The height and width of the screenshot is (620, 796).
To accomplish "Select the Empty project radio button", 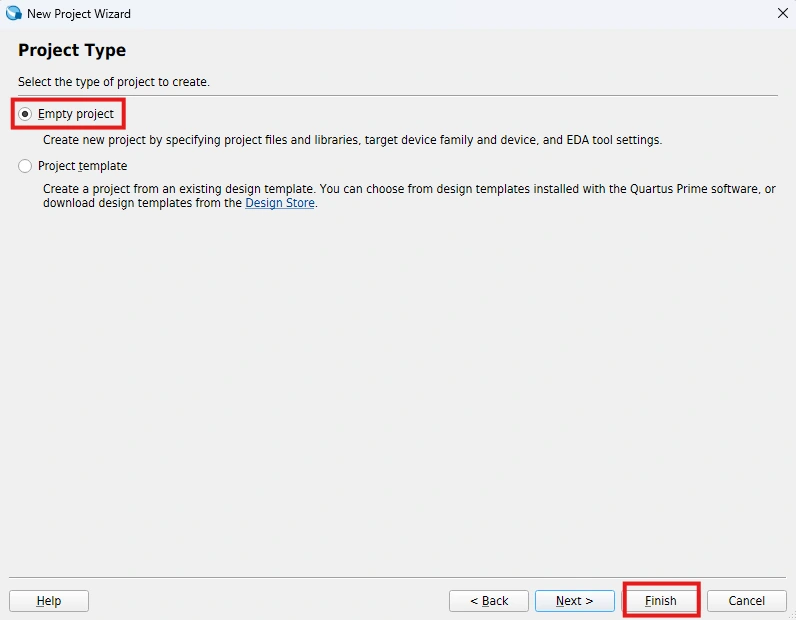I will (x=25, y=114).
